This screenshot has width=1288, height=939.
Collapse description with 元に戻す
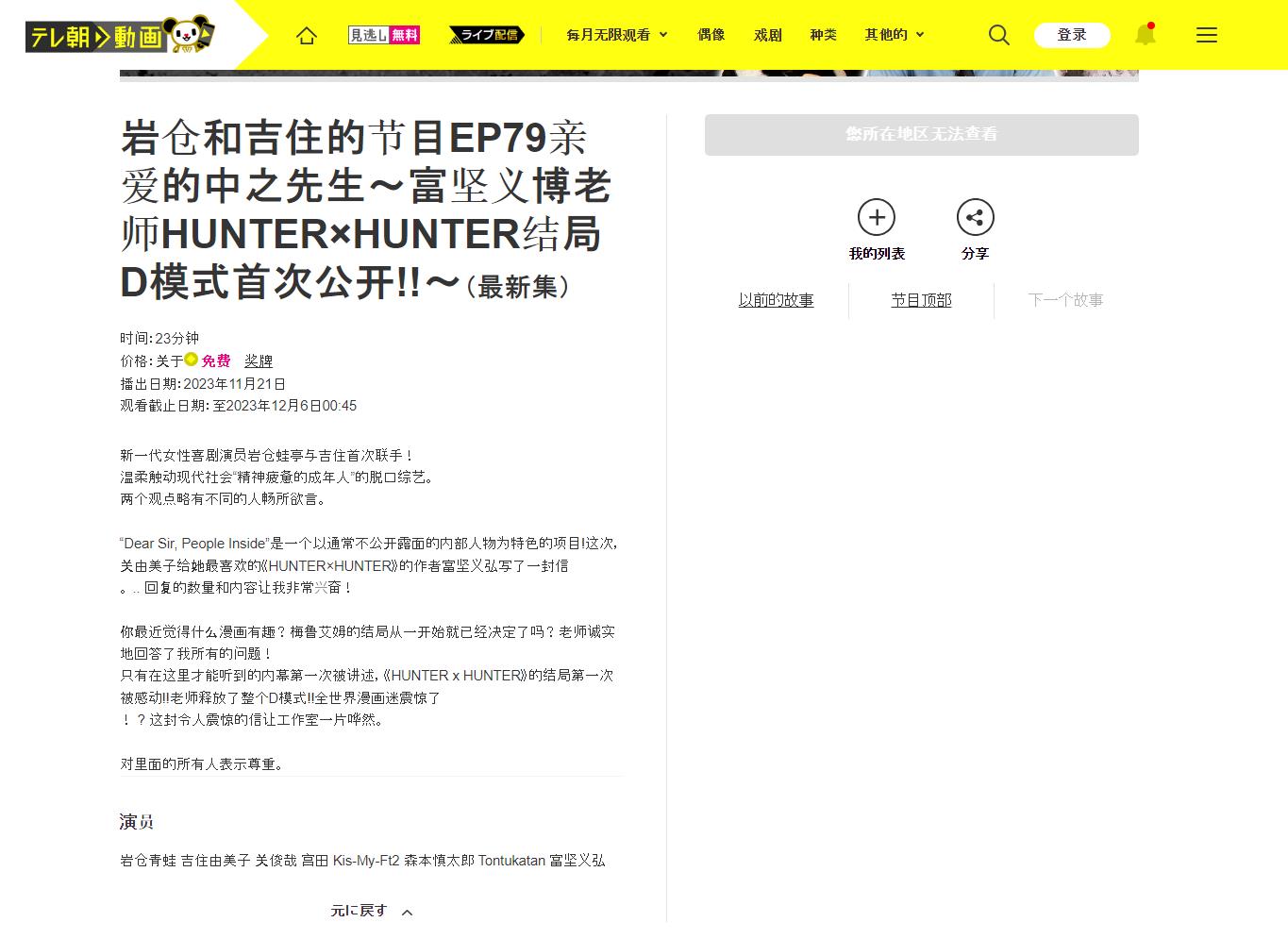click(x=372, y=911)
